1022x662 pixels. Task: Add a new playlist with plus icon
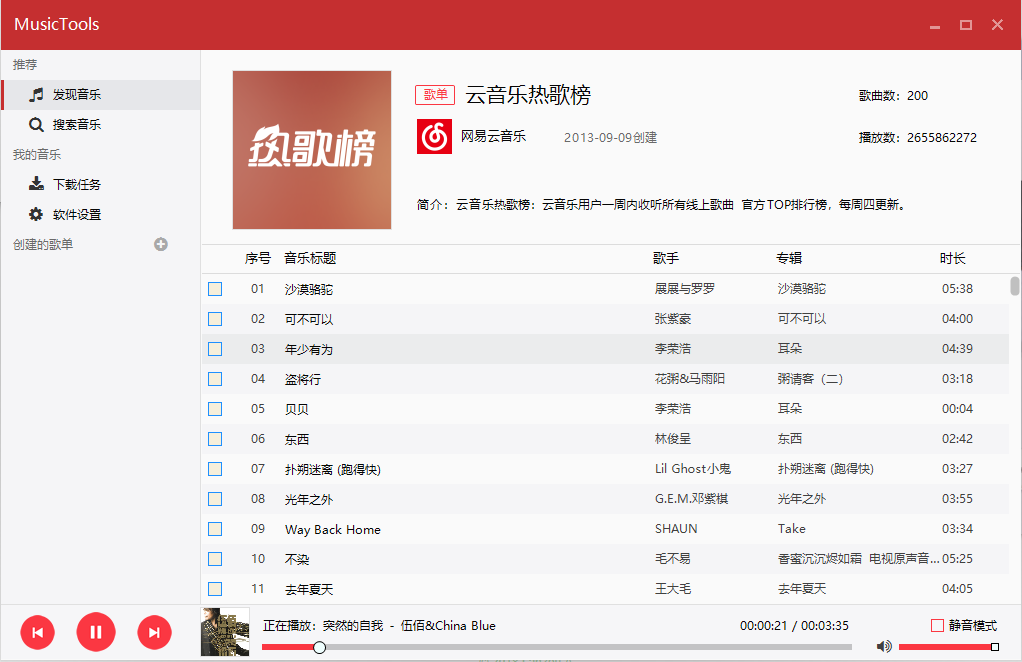tap(161, 244)
